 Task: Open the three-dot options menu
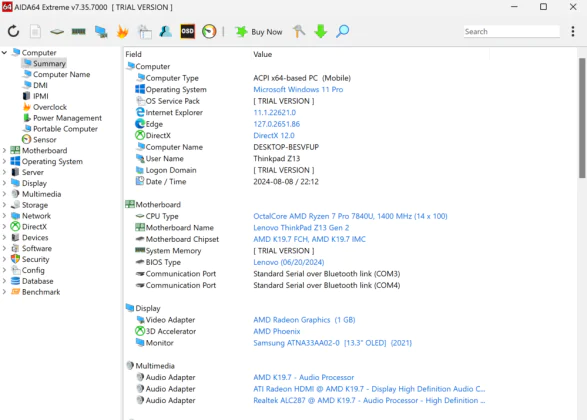[x=573, y=31]
